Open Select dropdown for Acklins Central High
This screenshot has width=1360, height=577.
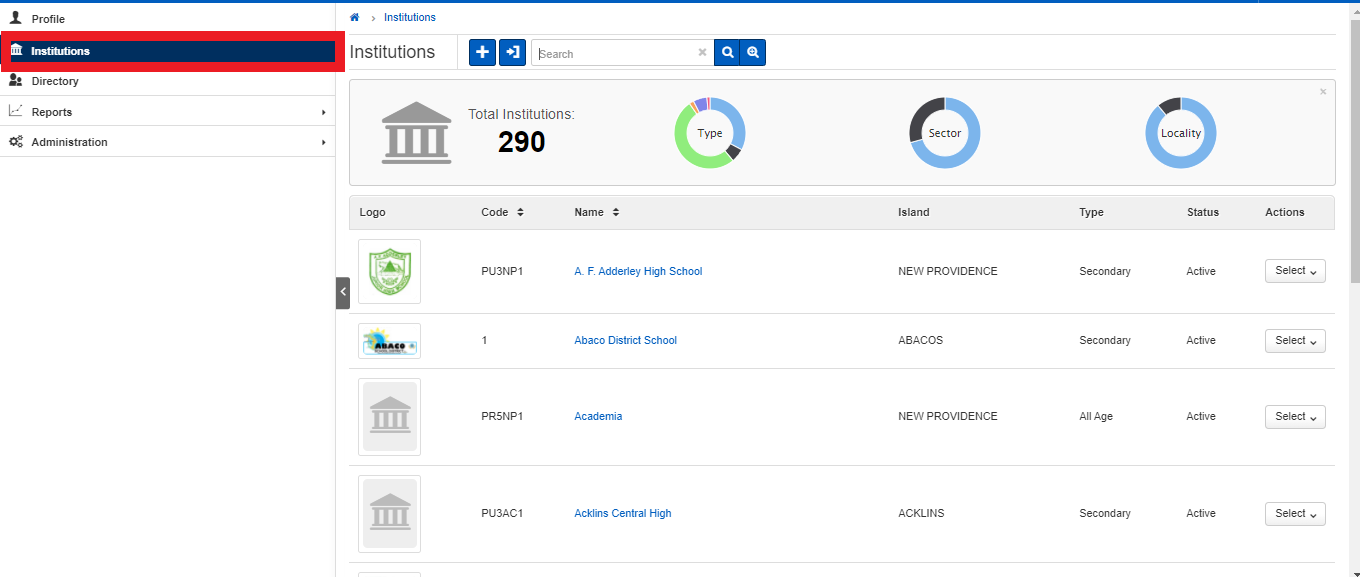click(x=1295, y=514)
